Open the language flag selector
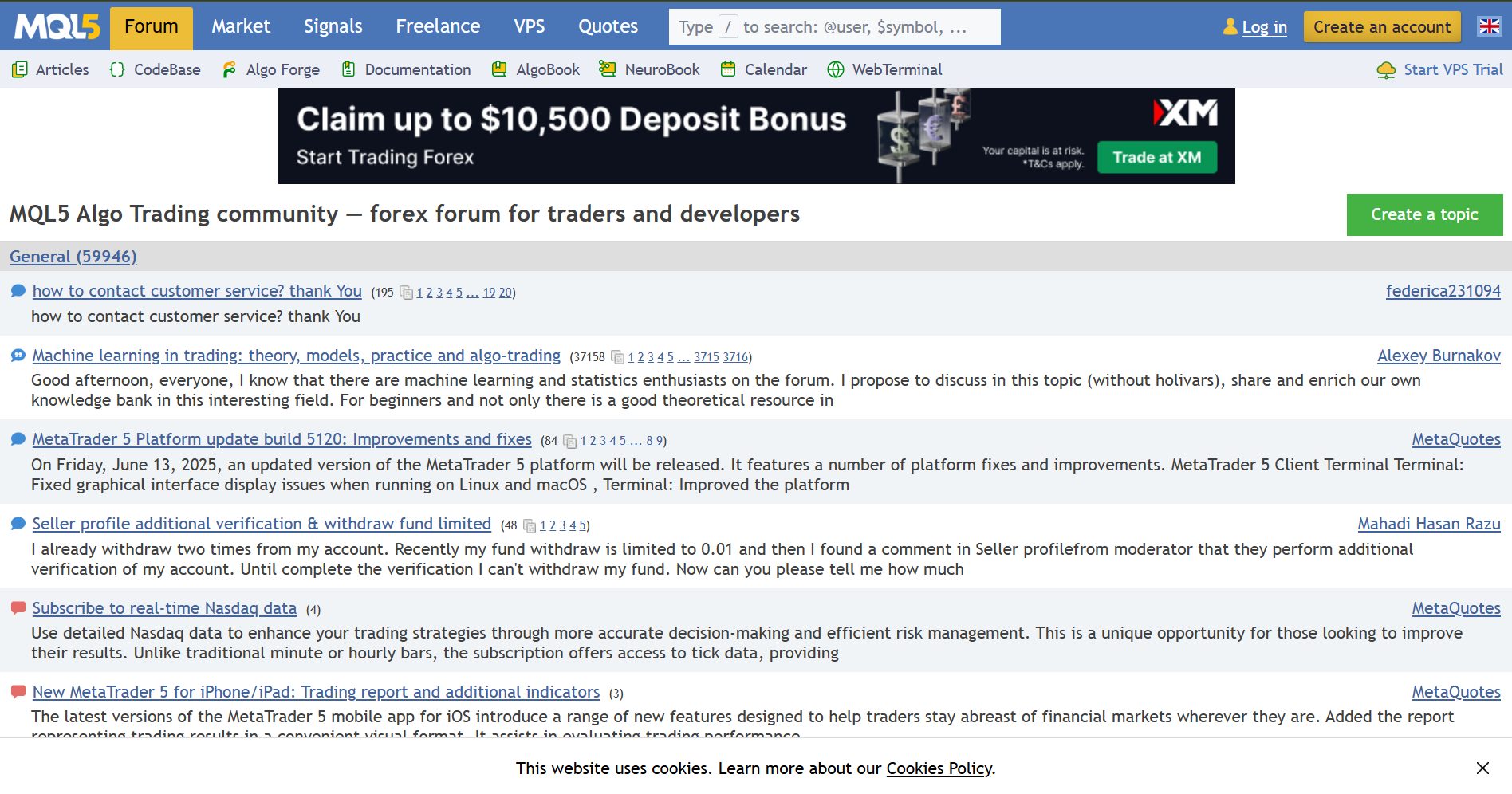 pos(1489,26)
